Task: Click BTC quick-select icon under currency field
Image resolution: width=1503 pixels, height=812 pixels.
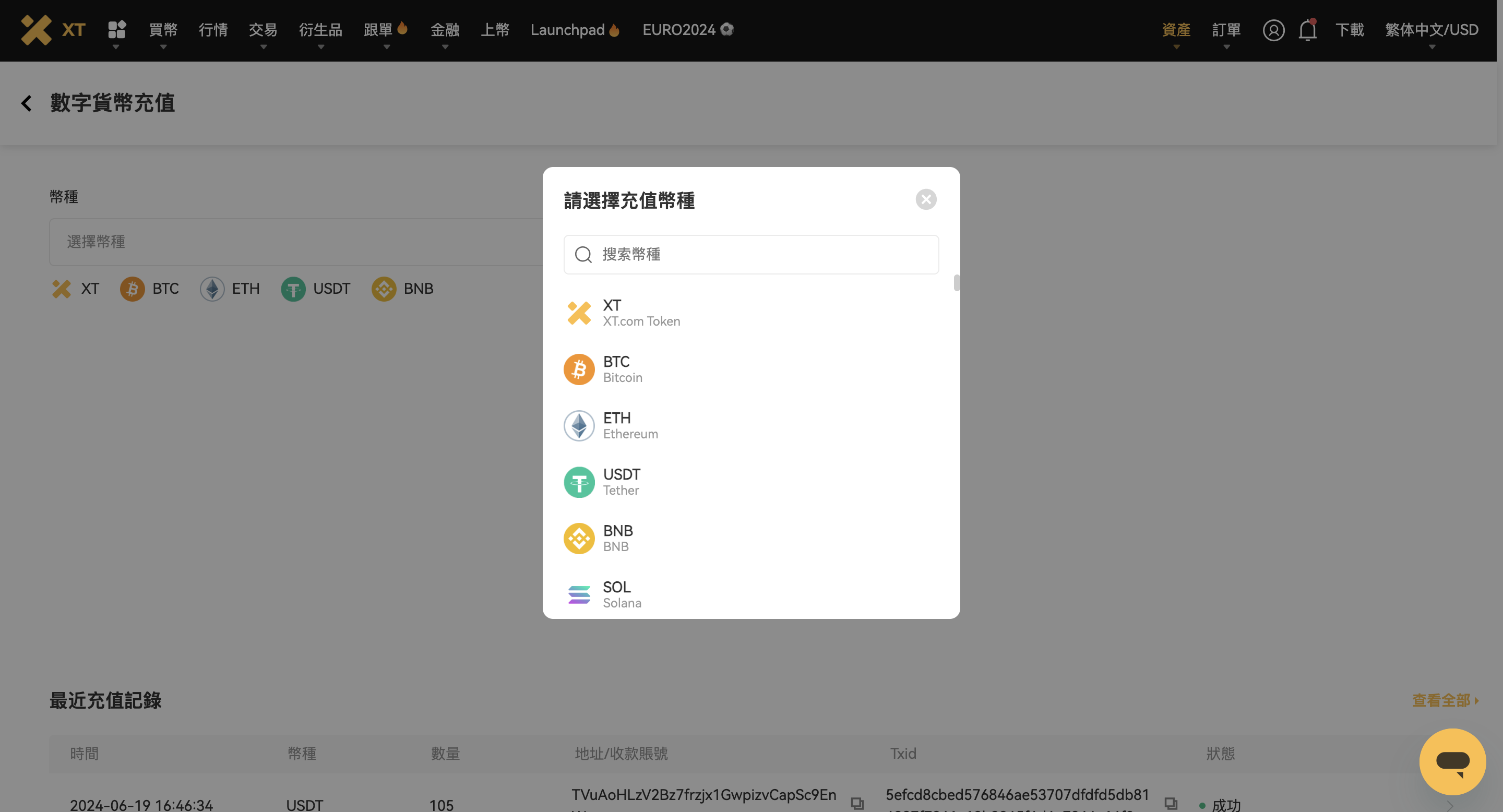Action: (x=133, y=289)
